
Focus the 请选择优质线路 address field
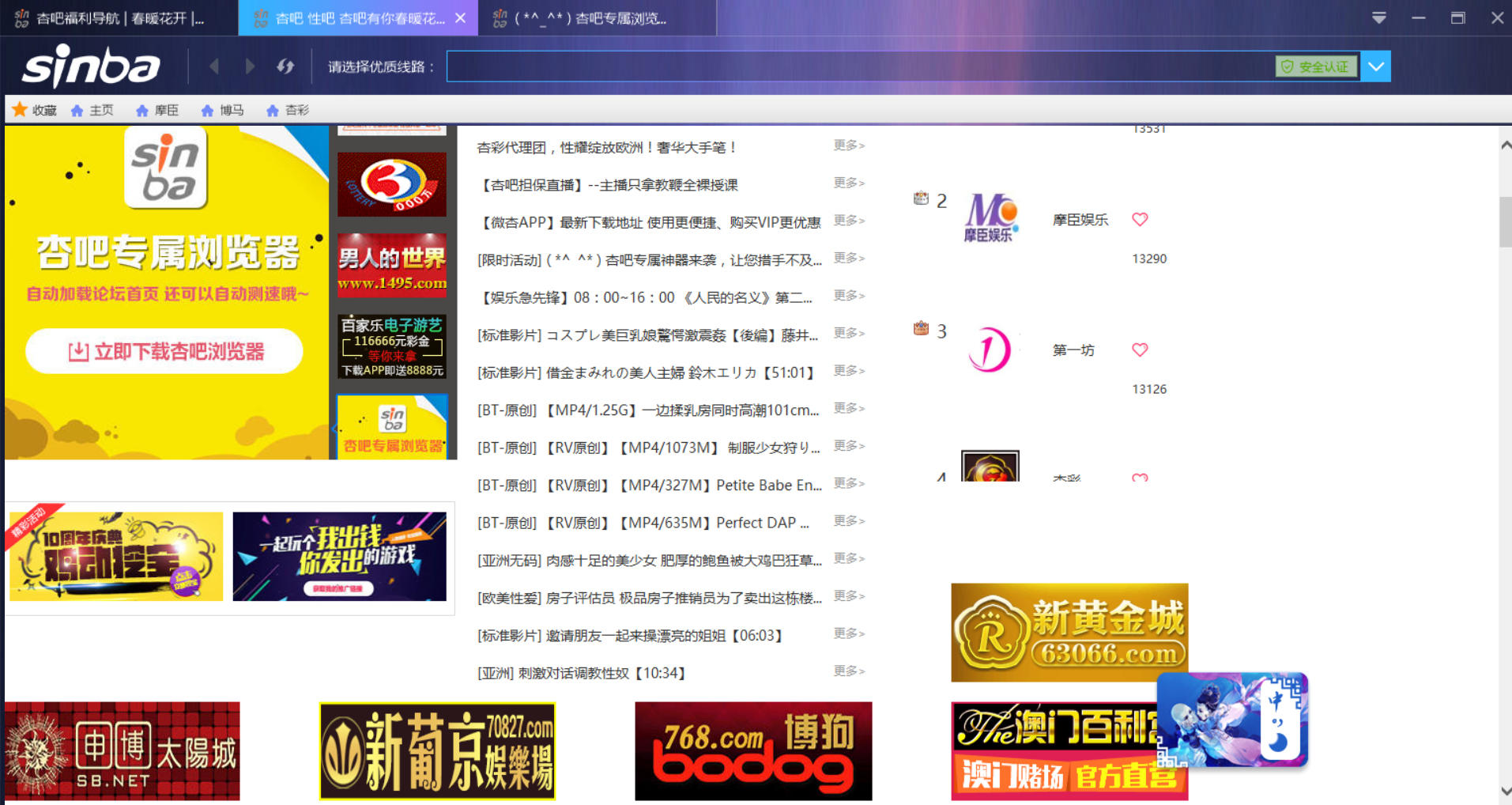pyautogui.click(x=860, y=66)
